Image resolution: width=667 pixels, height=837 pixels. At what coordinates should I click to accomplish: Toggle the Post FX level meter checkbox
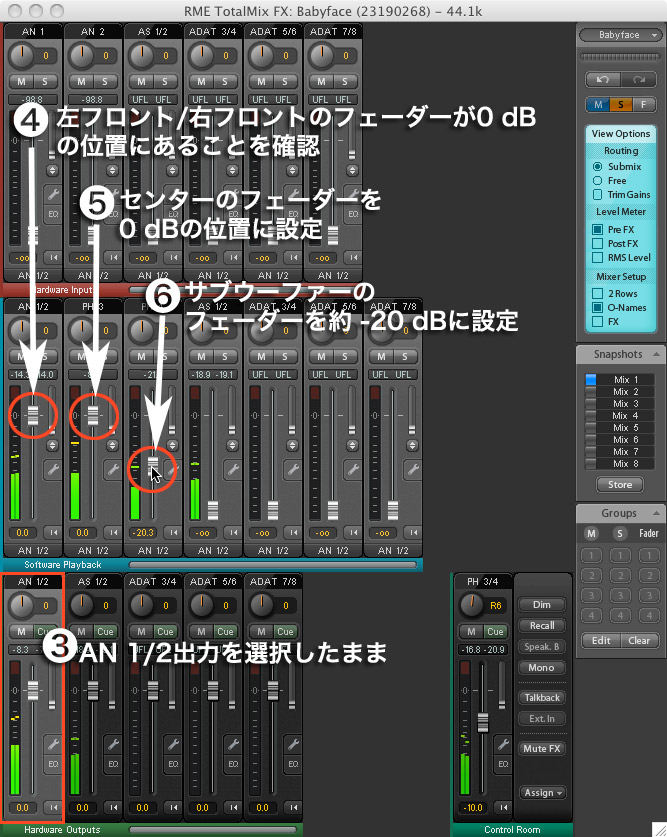tap(597, 244)
